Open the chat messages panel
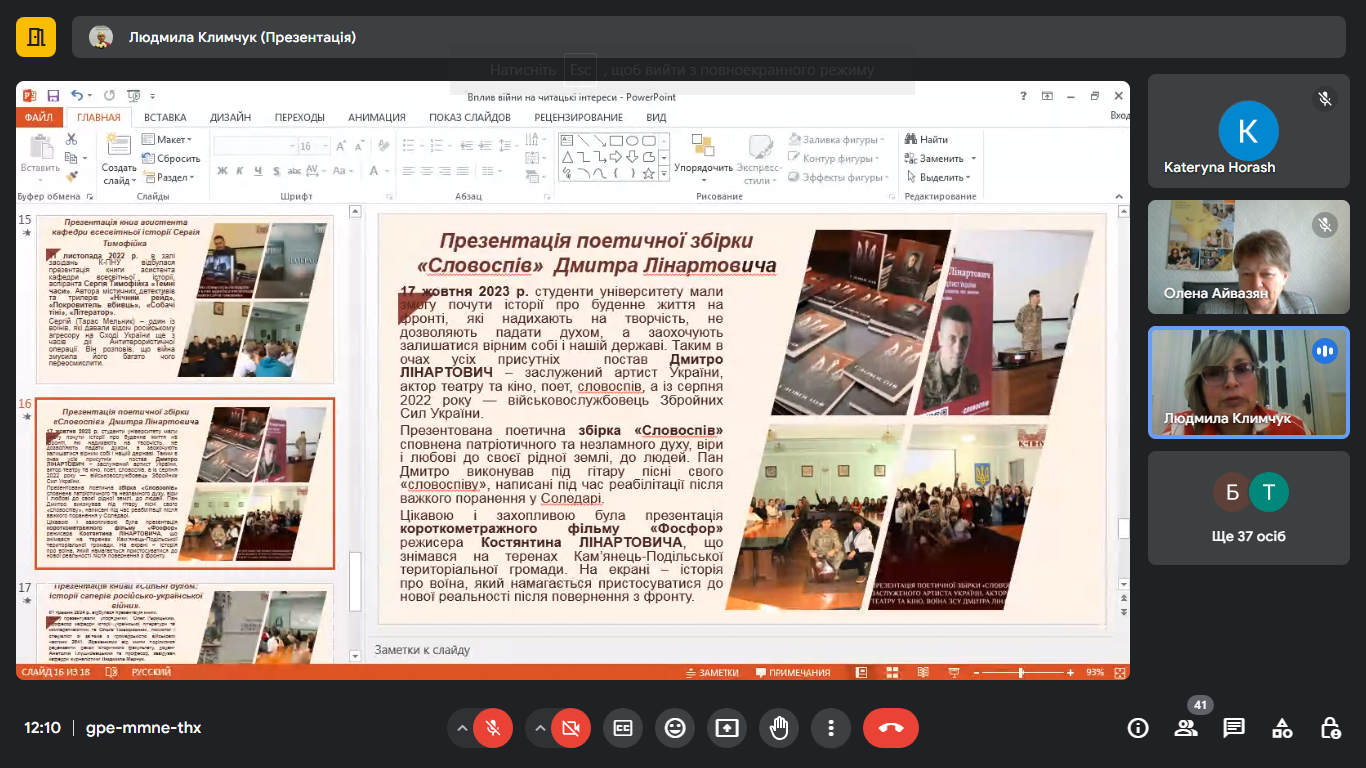 (1234, 728)
